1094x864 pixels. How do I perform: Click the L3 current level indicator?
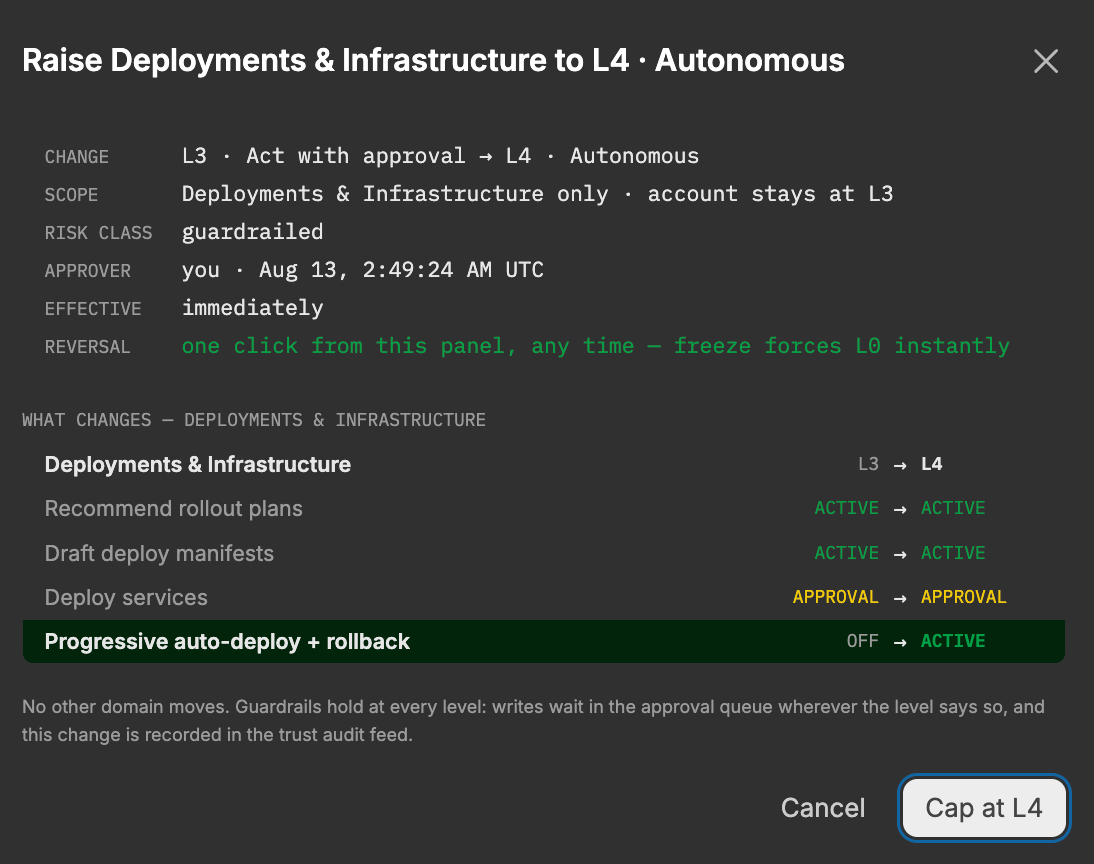pyautogui.click(x=868, y=464)
